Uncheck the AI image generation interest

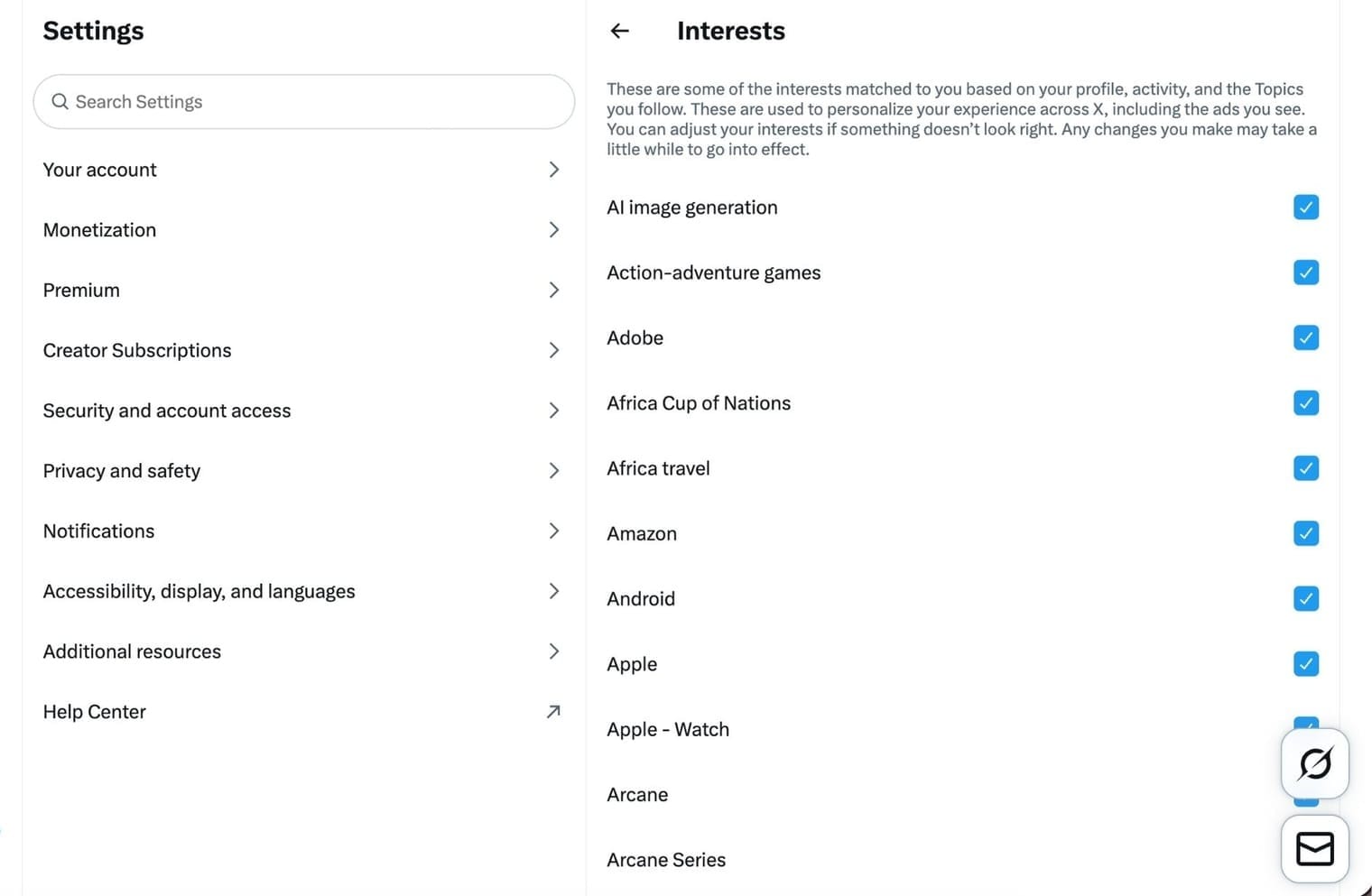pos(1305,207)
